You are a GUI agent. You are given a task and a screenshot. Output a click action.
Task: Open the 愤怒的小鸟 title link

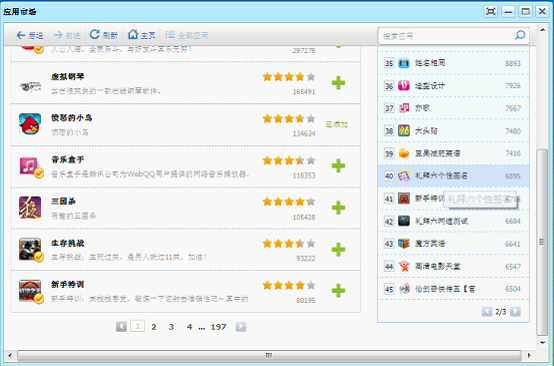[x=72, y=118]
